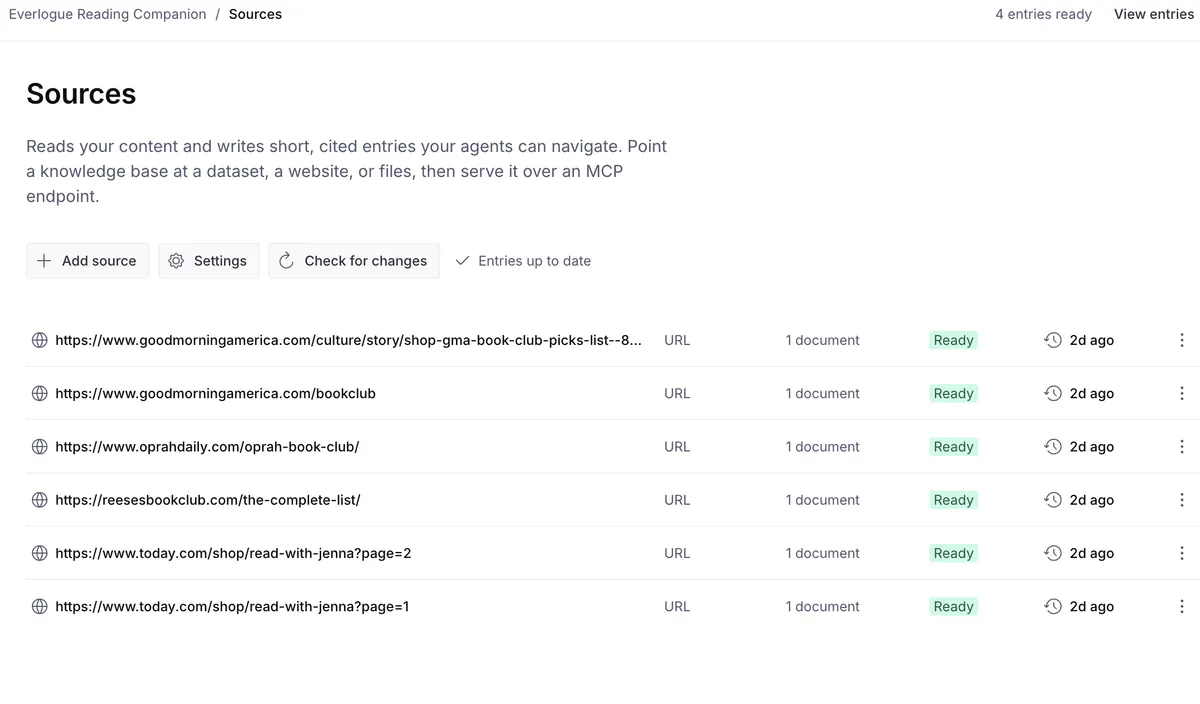Open kebab menu for reesesbookclub complete list row
Viewport: 1200px width, 704px height.
[1182, 499]
